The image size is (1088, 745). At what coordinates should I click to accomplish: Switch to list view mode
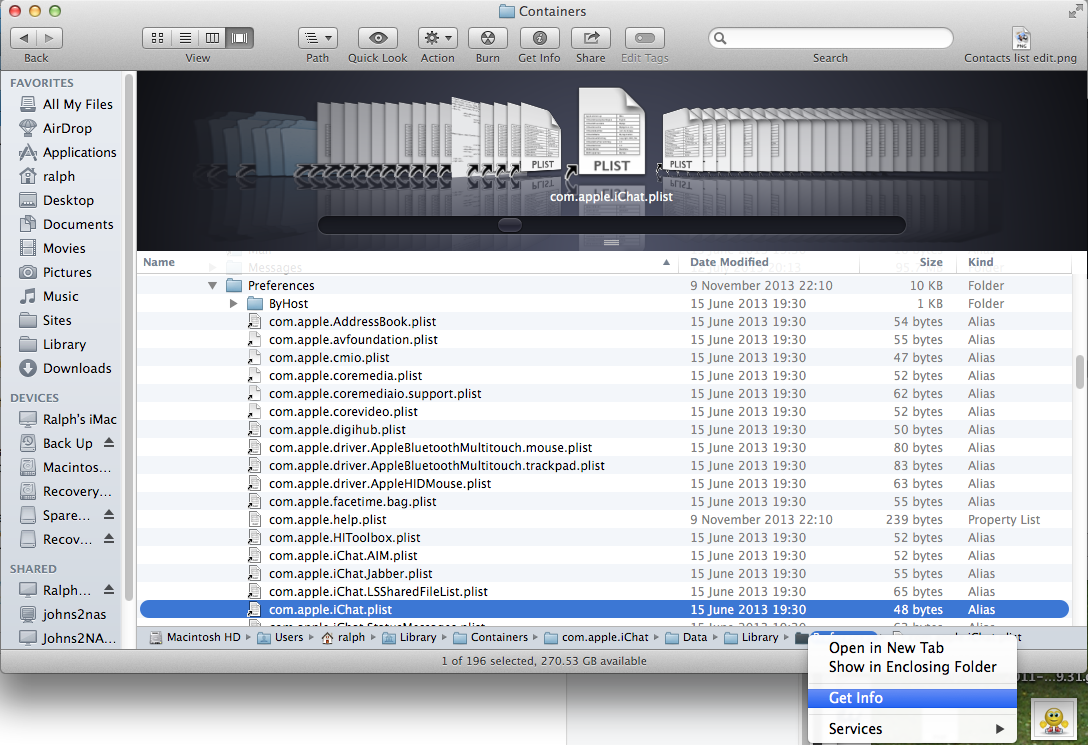185,38
